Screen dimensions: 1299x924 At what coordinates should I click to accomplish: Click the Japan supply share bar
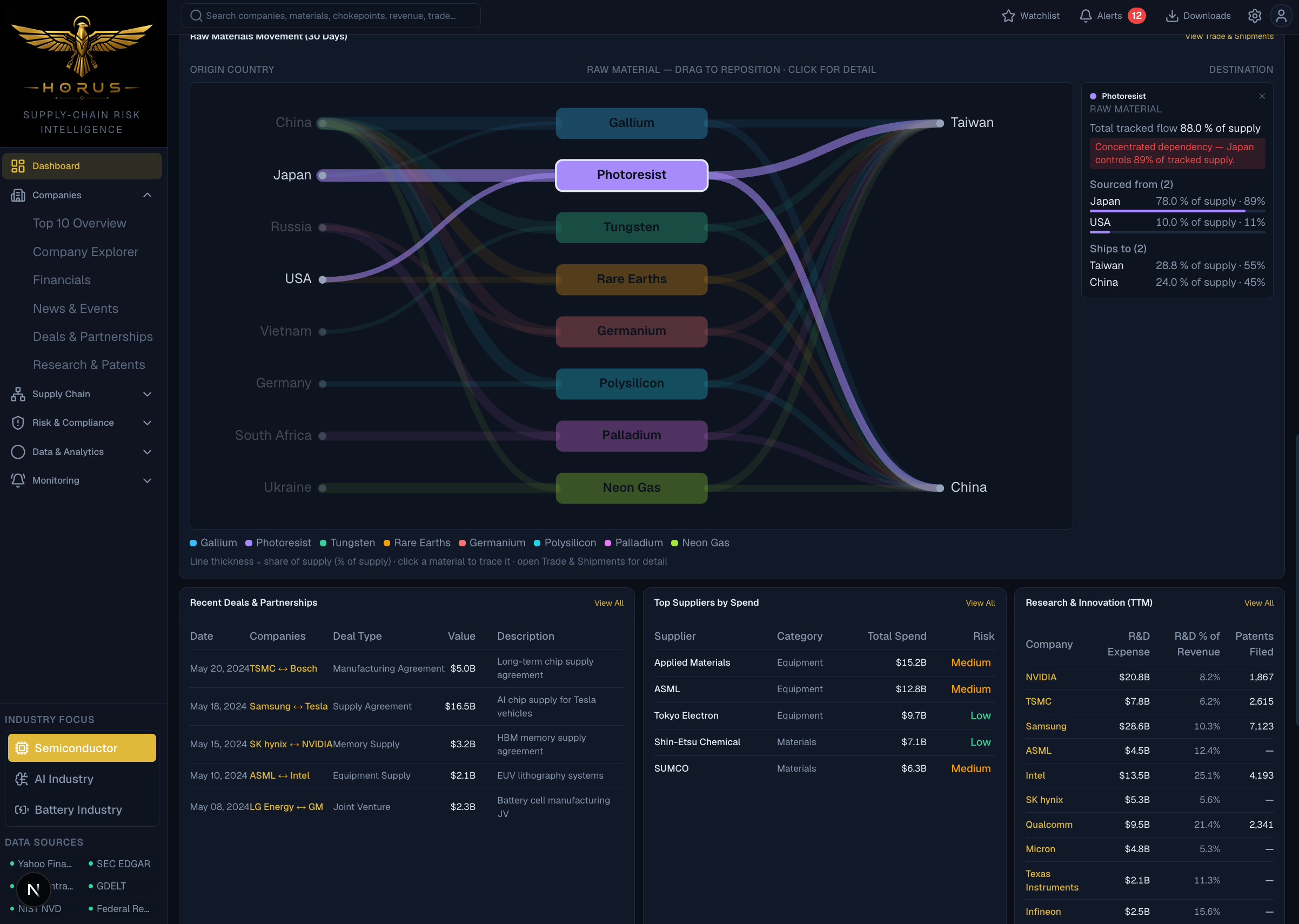(x=1177, y=211)
